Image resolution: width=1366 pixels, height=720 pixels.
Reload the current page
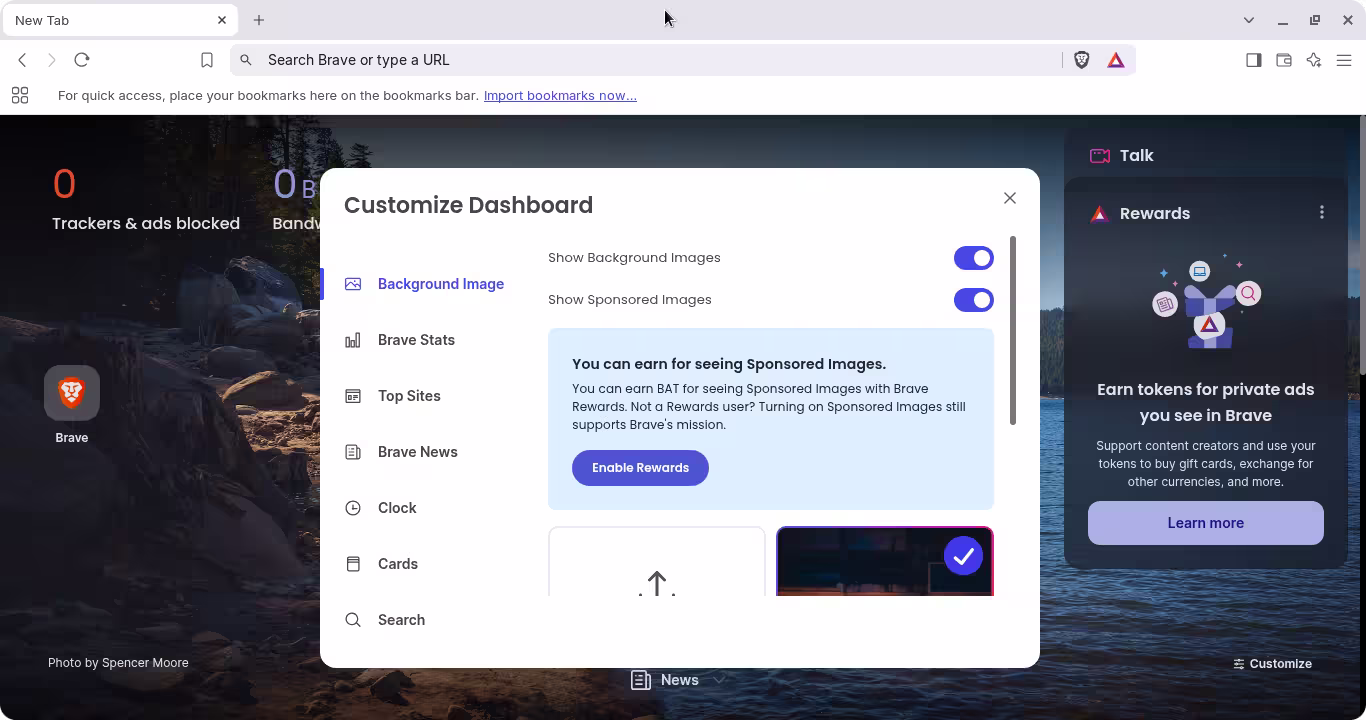[x=82, y=60]
